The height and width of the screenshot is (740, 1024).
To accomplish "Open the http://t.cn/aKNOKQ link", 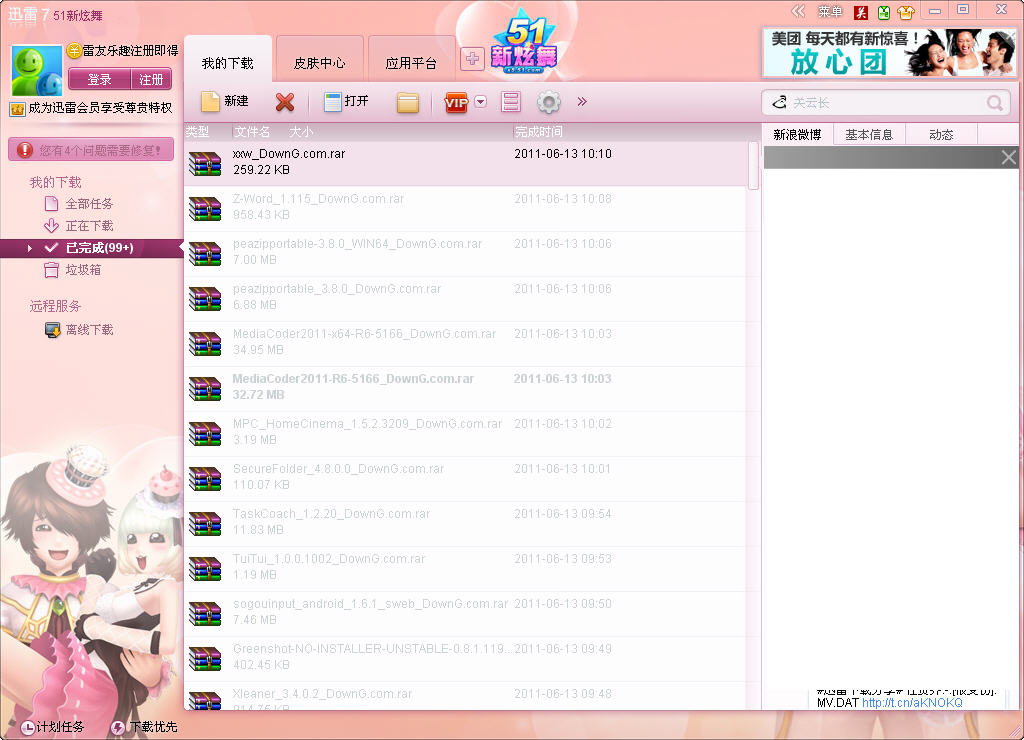I will [912, 703].
